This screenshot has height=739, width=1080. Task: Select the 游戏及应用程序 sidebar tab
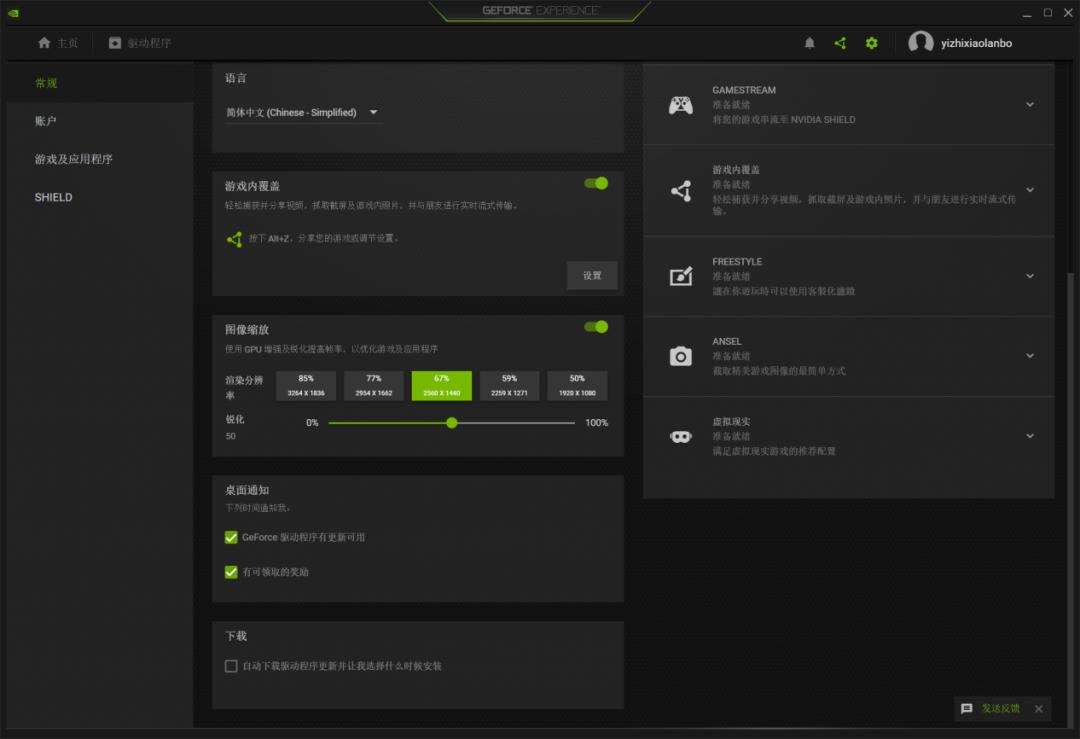pyautogui.click(x=100, y=159)
